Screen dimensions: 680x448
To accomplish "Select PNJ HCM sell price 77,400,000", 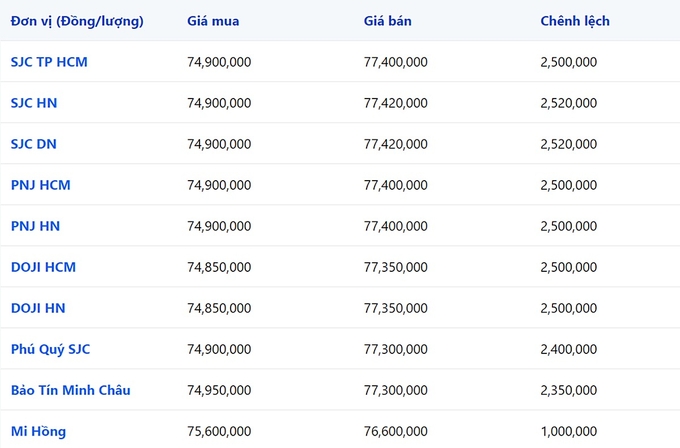I will tap(396, 185).
